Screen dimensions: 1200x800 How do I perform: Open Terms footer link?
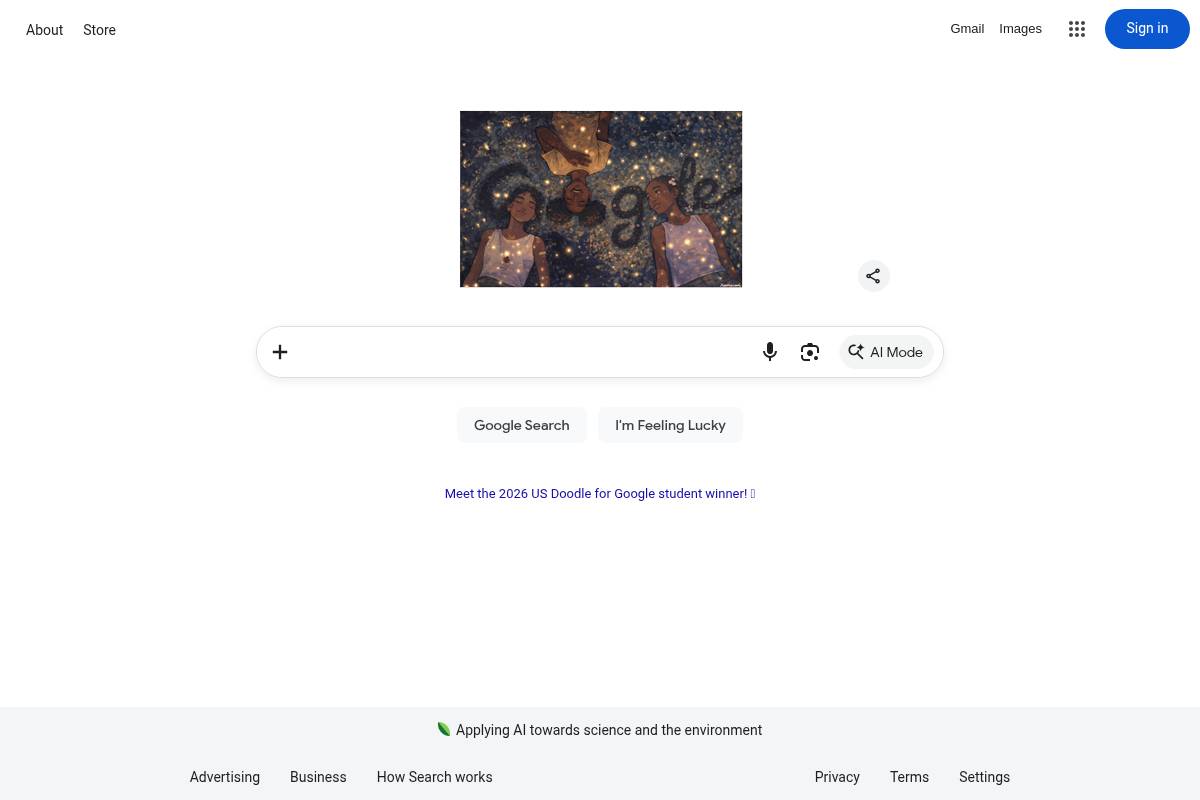click(x=909, y=777)
